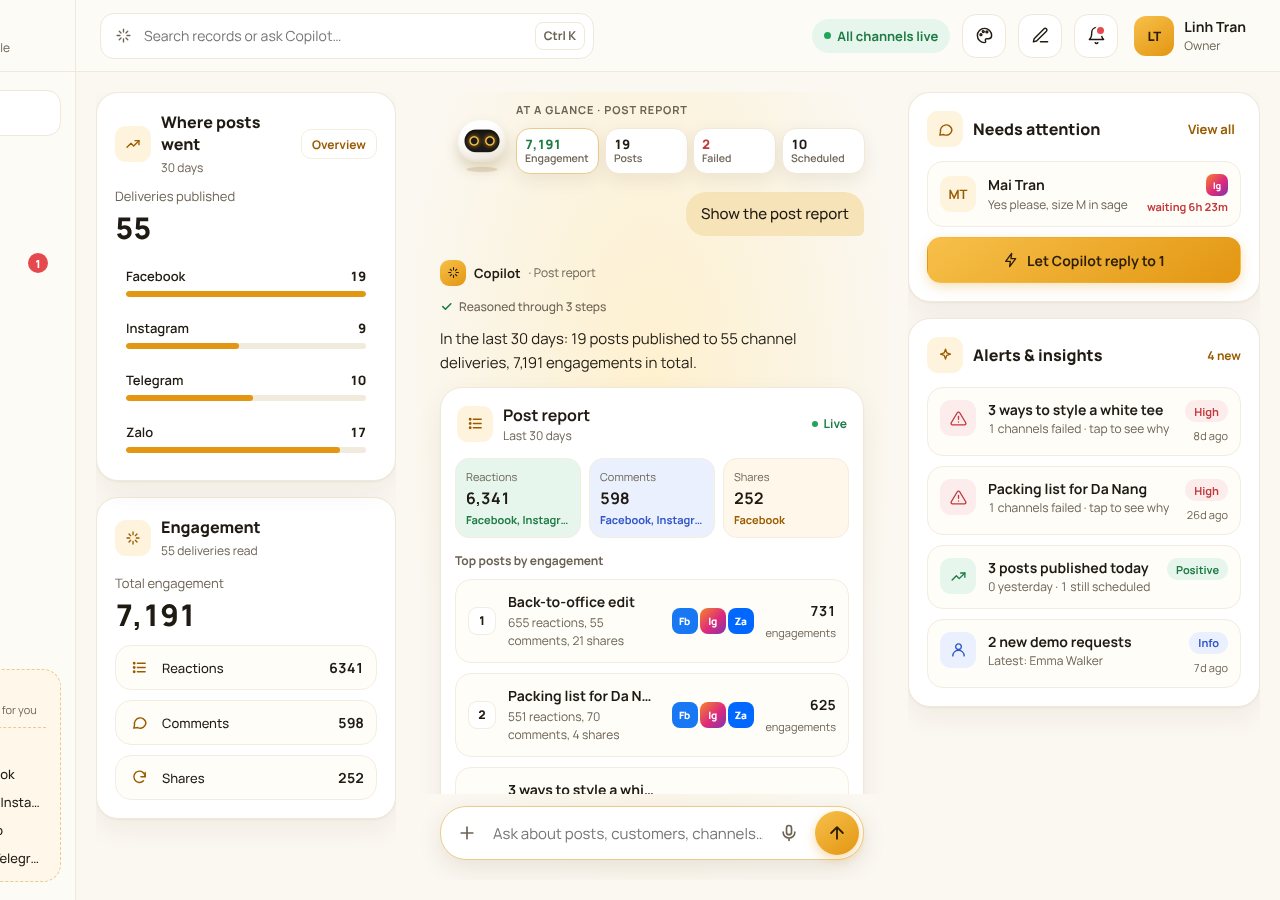Click the LT profile avatar

pyautogui.click(x=1154, y=36)
